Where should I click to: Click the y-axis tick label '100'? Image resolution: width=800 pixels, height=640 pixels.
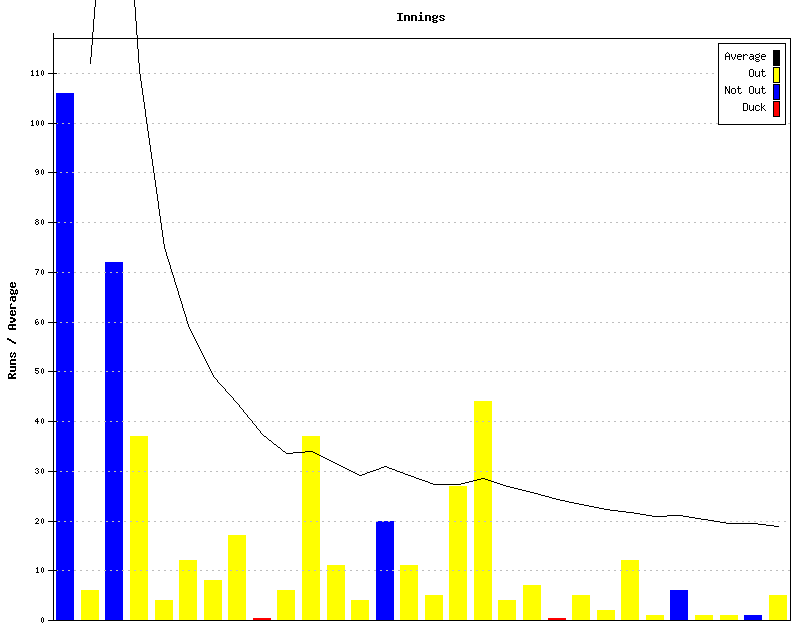click(x=37, y=124)
